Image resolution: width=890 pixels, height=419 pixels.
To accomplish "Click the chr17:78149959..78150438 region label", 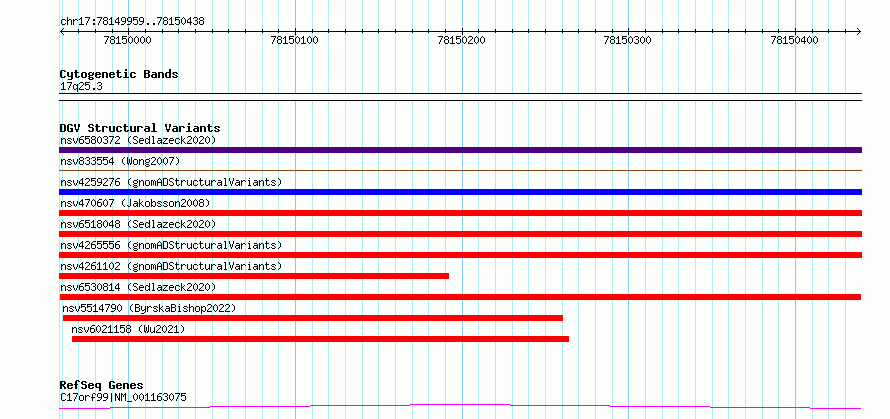I will click(x=132, y=22).
